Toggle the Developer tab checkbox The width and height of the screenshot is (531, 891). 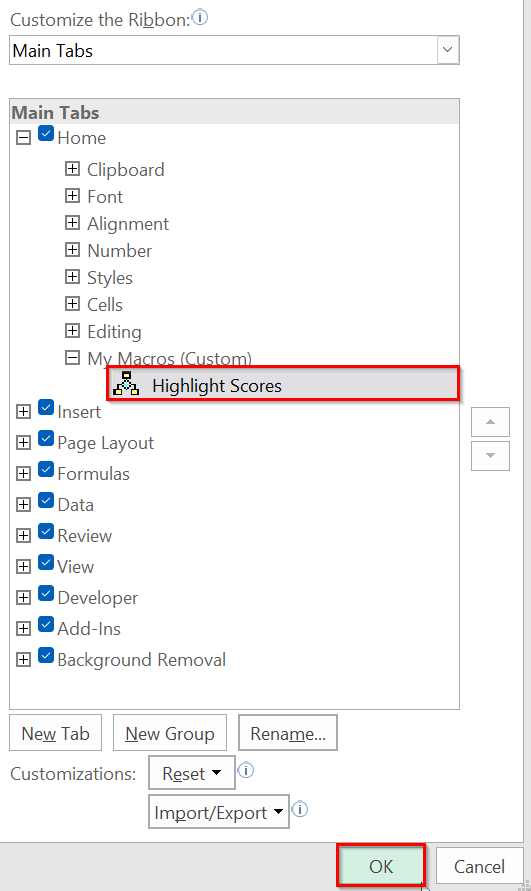click(x=46, y=594)
